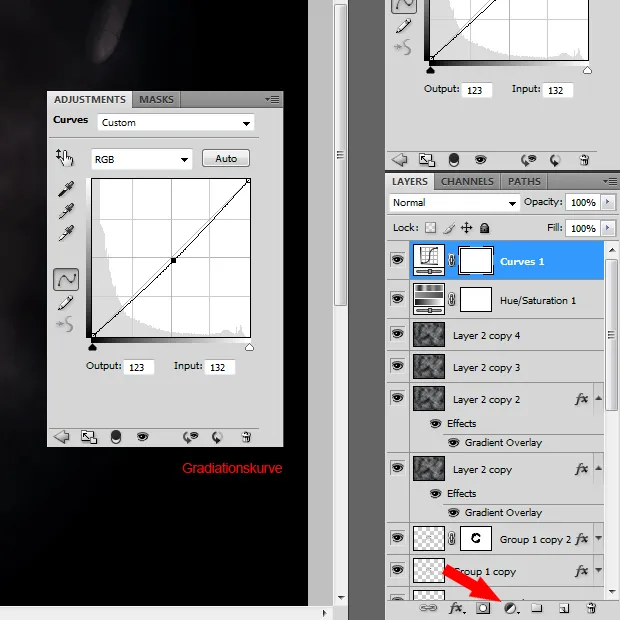Open the Curves preset dropdown showing Custom
620x620 pixels.
pyautogui.click(x=176, y=123)
